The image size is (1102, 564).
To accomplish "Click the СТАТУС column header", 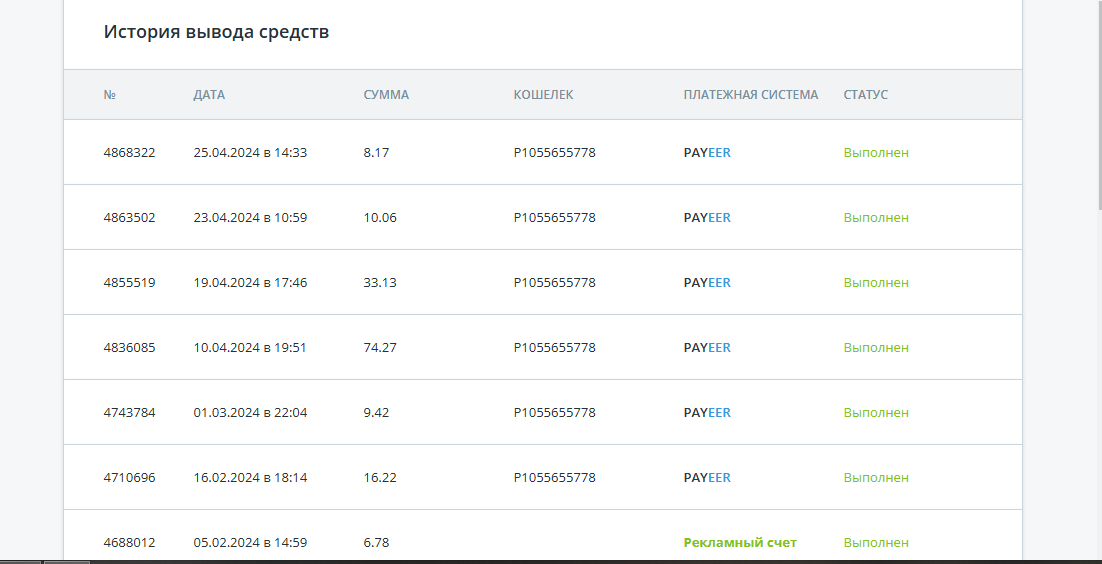I will coord(865,95).
